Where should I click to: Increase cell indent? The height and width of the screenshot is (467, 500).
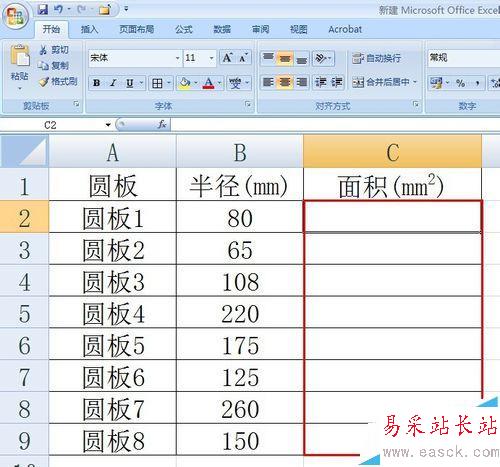tap(337, 82)
